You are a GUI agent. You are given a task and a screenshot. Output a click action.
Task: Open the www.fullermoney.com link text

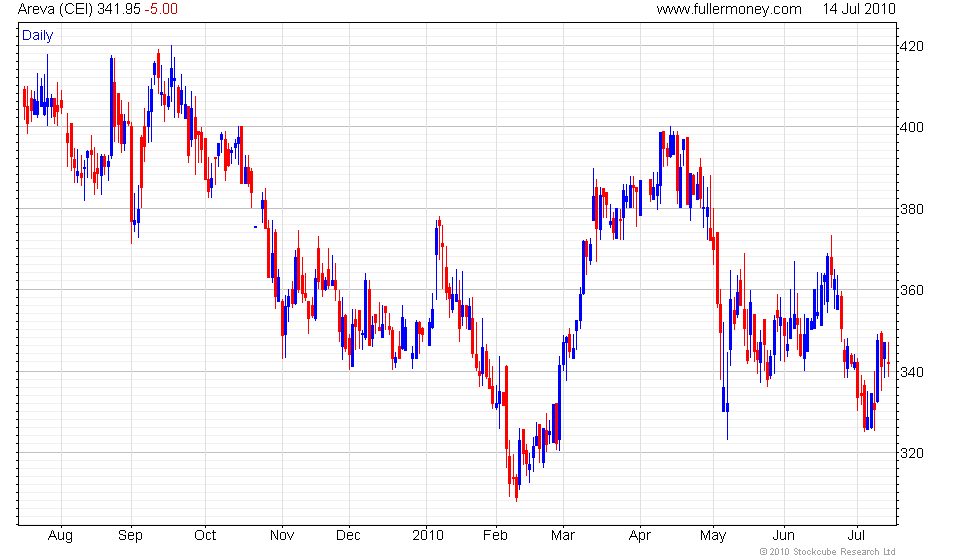pos(729,9)
